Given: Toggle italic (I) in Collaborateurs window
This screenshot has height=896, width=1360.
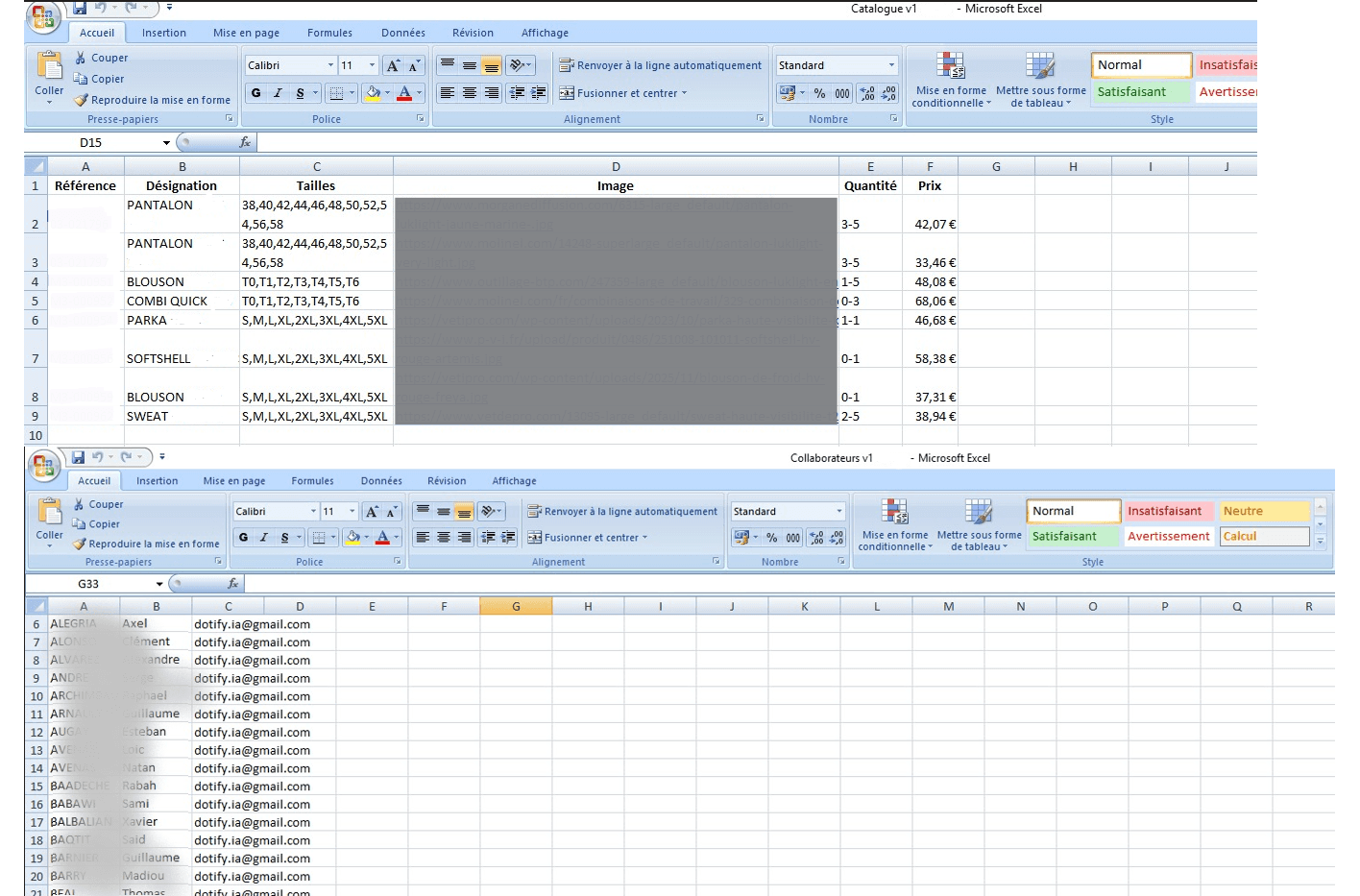Looking at the screenshot, I should coord(263,538).
